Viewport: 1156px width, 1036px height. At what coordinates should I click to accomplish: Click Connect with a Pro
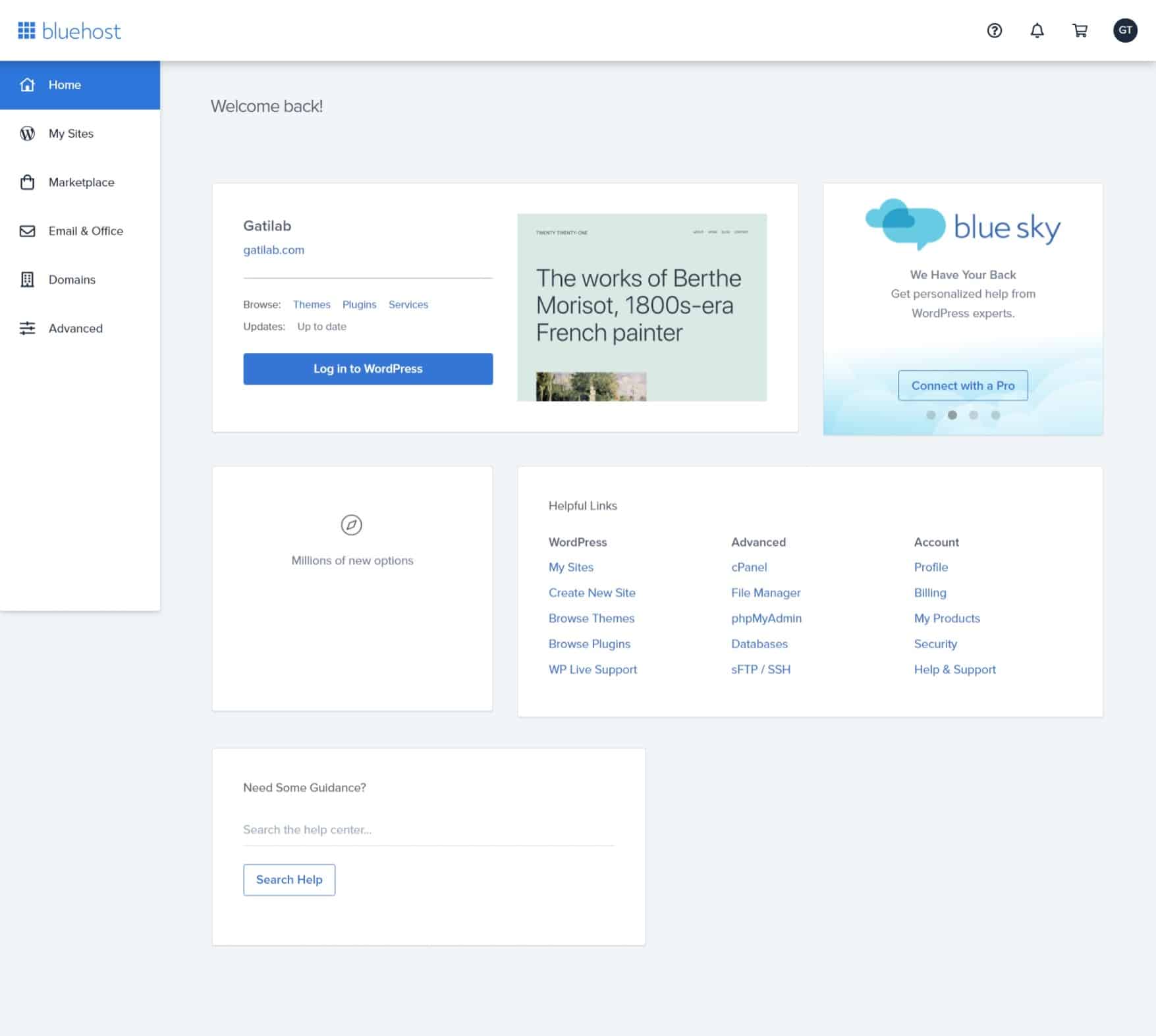point(963,385)
